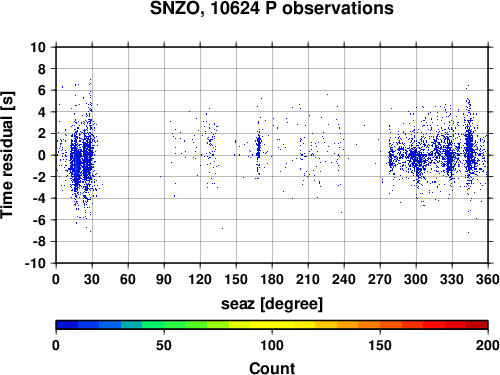Click the y-axis tick label 10

tap(38, 47)
